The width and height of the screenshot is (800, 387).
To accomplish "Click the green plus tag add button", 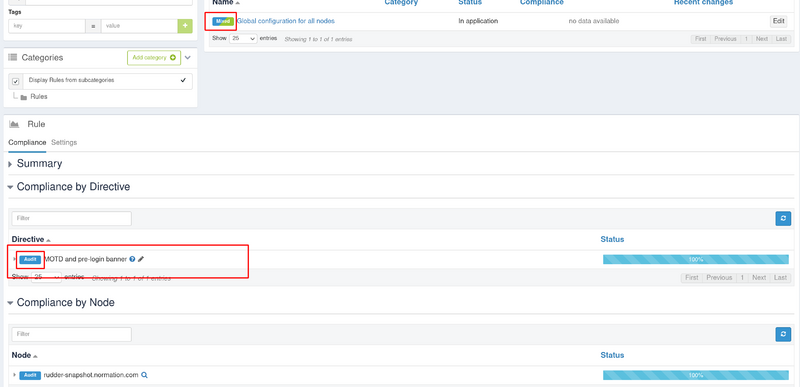I will click(x=185, y=26).
